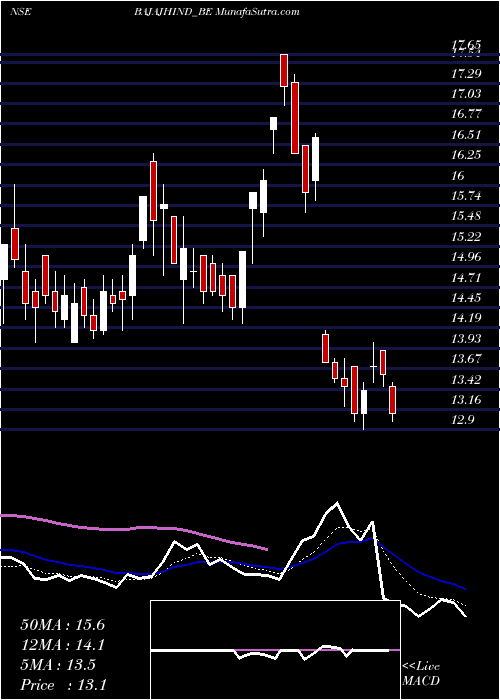This screenshot has height=700, width=500.
Task: Click the highest red candlestick near 17.65
Action: click(284, 70)
